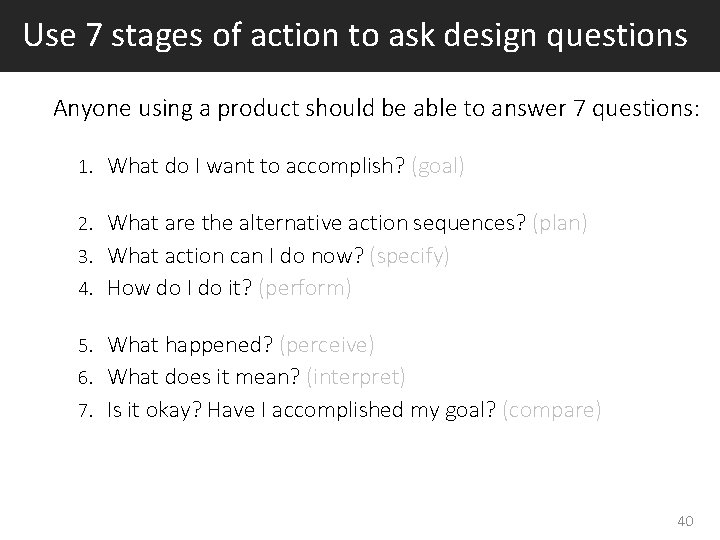This screenshot has height=540, width=720.
Task: Click the slide title about 7 stages
Action: pos(355,36)
